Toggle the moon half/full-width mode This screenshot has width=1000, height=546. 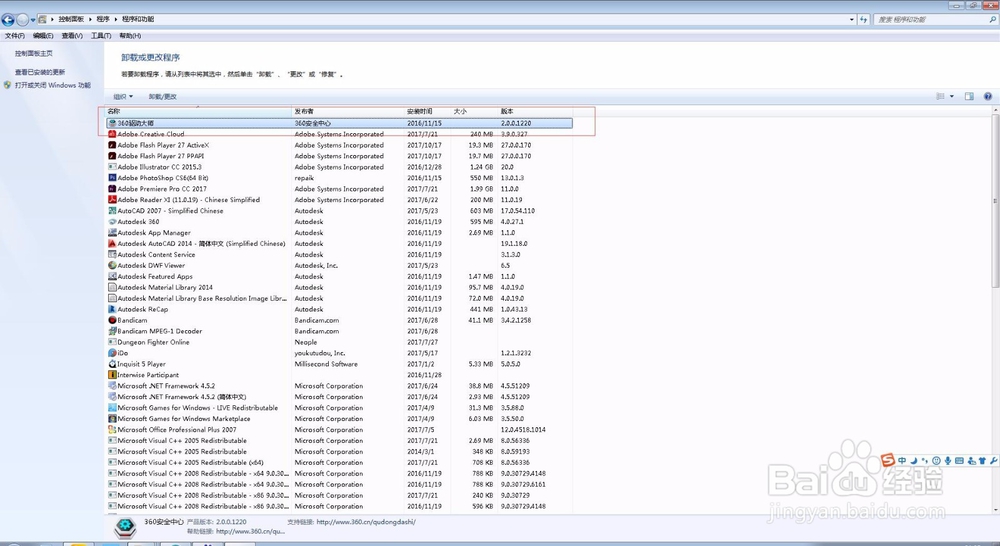coord(913,461)
